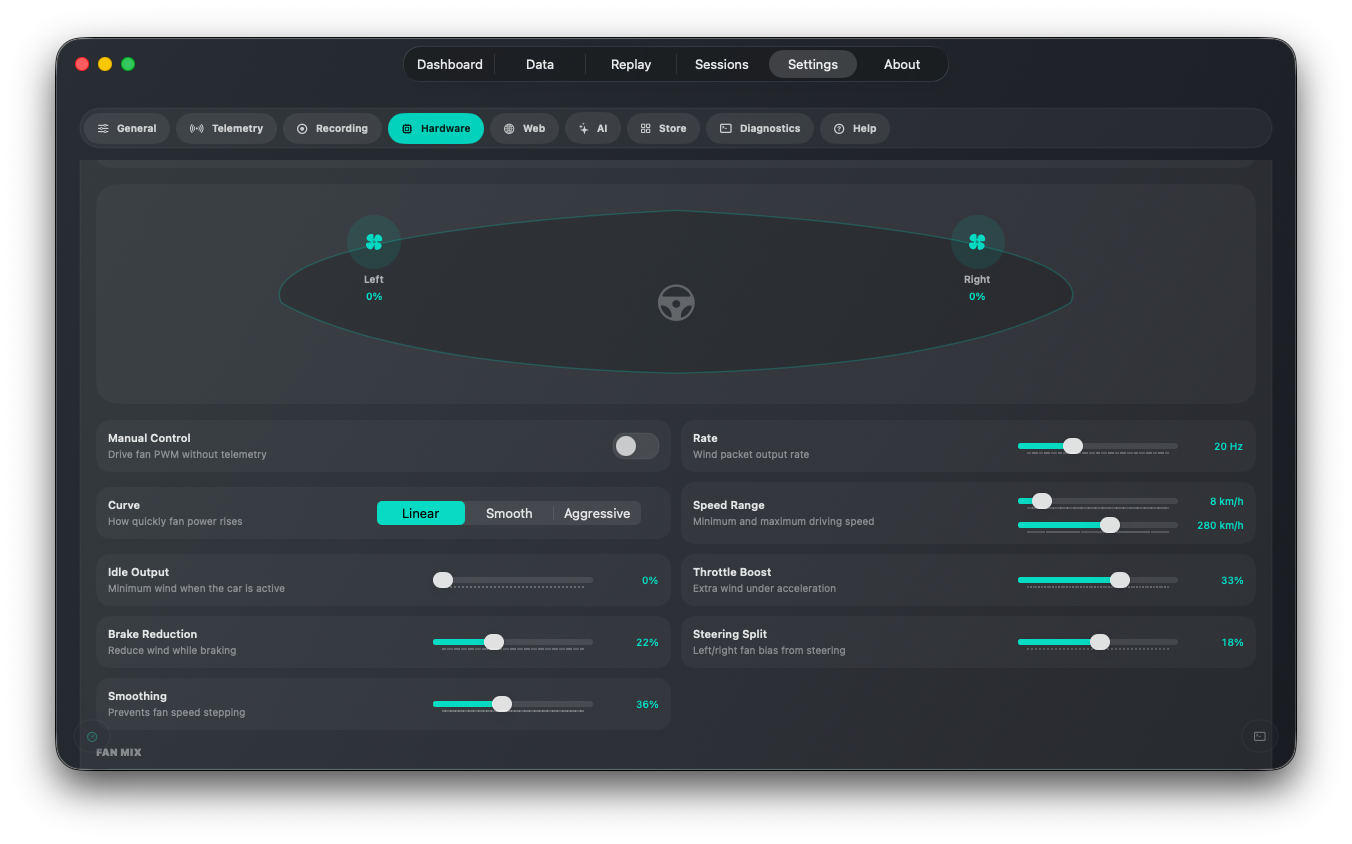Open the Diagnostics settings tab

click(x=760, y=128)
